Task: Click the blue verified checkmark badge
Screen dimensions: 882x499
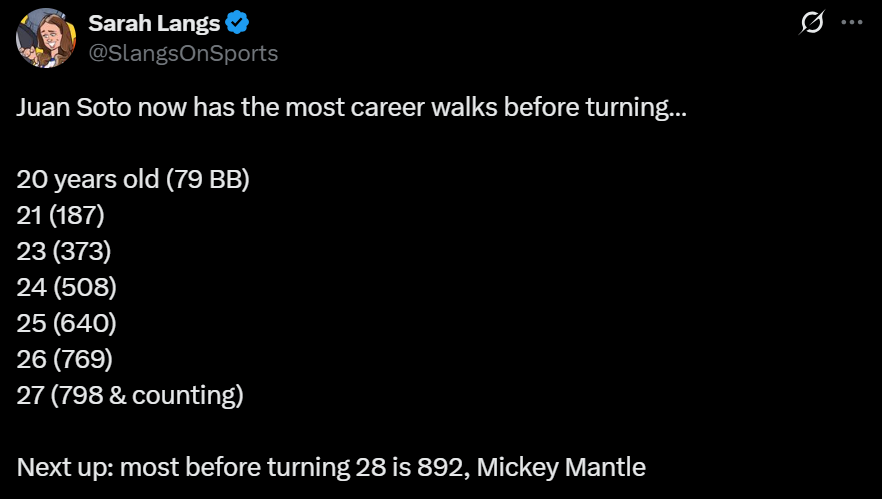Action: pyautogui.click(x=237, y=23)
